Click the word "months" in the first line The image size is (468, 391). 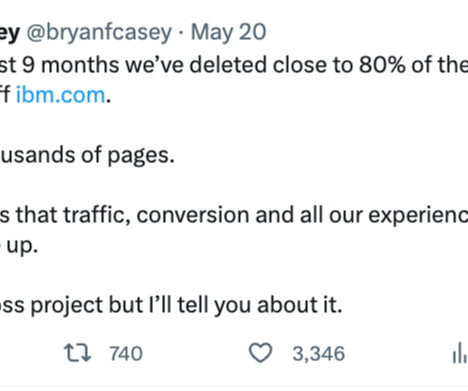(80, 64)
